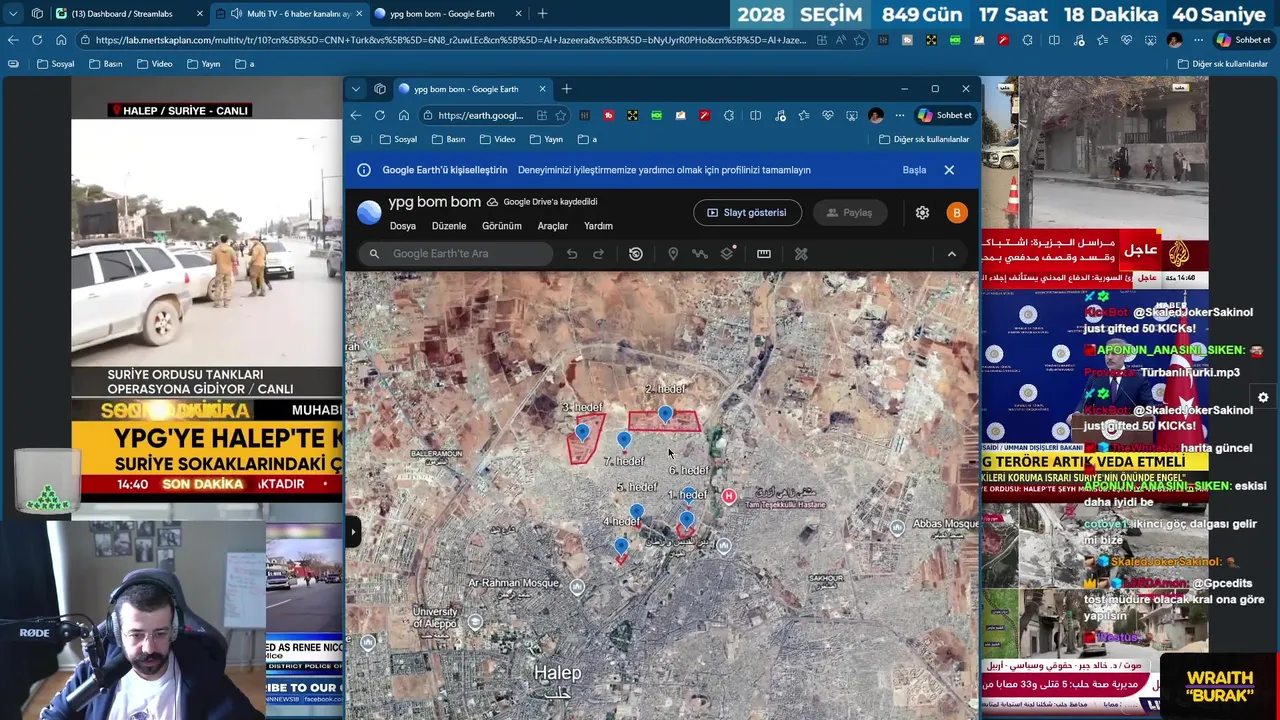Click the University of Aleppo marker icon
This screenshot has height=720, width=1280.
475,621
